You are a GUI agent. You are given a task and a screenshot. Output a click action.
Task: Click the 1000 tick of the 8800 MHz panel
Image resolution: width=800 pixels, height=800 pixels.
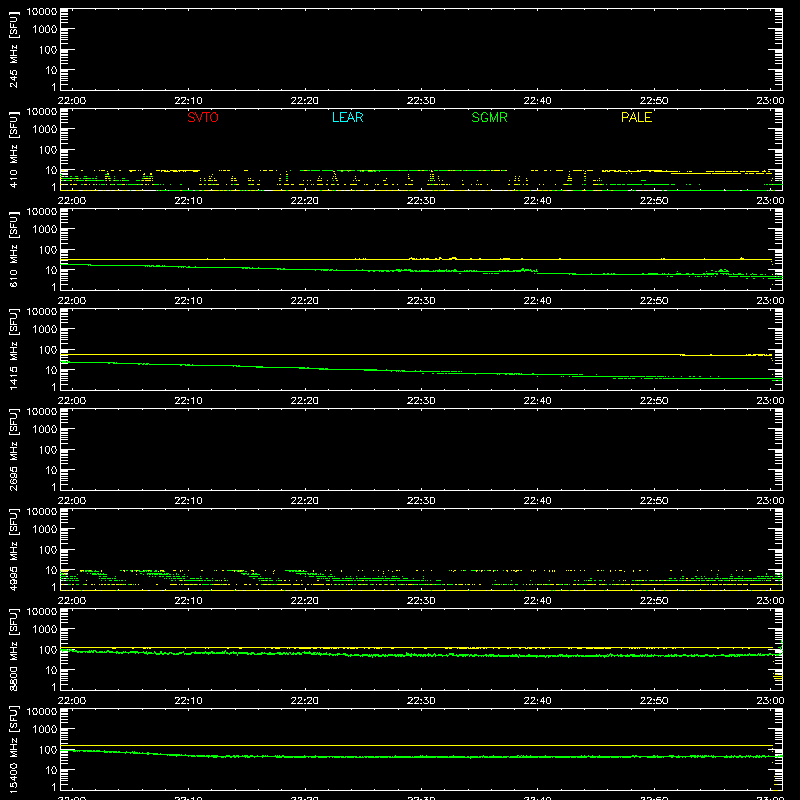point(45,630)
